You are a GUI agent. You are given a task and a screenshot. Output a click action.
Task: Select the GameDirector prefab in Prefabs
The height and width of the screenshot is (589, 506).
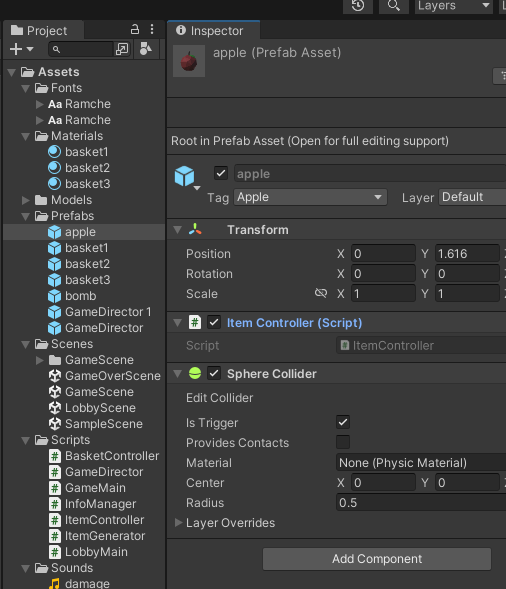tap(95, 328)
